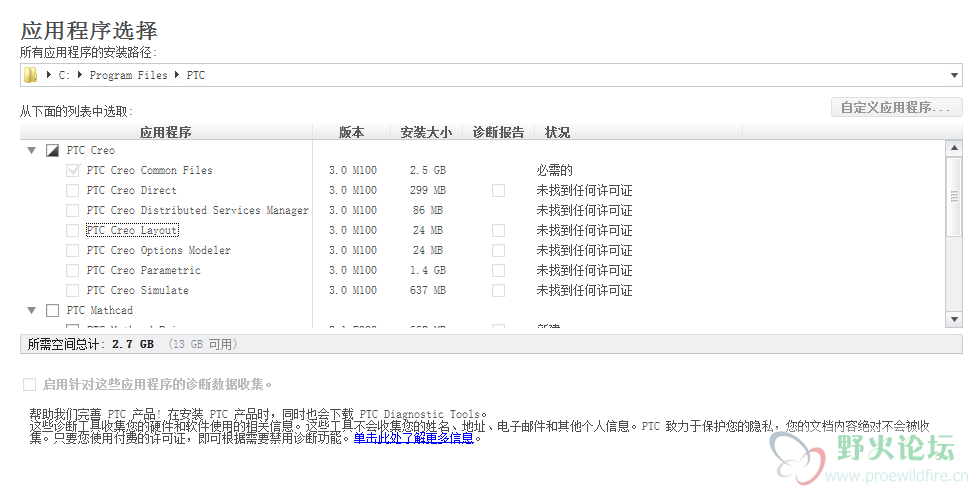
Task: Select Program Files path segment
Action: tap(128, 75)
